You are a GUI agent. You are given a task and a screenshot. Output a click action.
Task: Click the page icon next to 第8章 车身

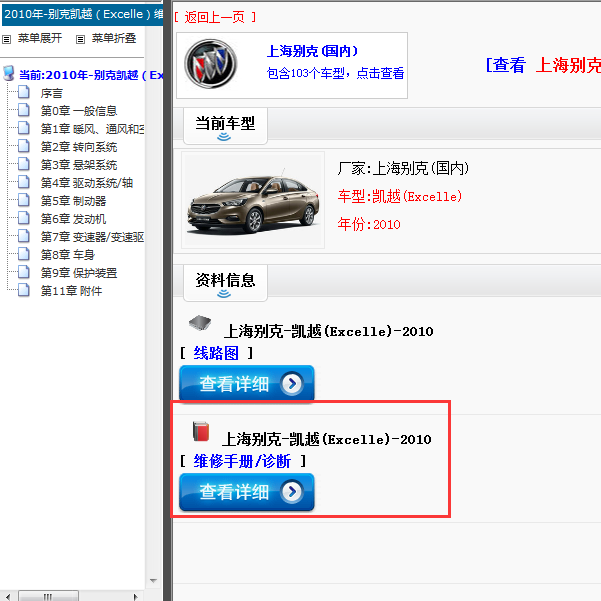24,254
